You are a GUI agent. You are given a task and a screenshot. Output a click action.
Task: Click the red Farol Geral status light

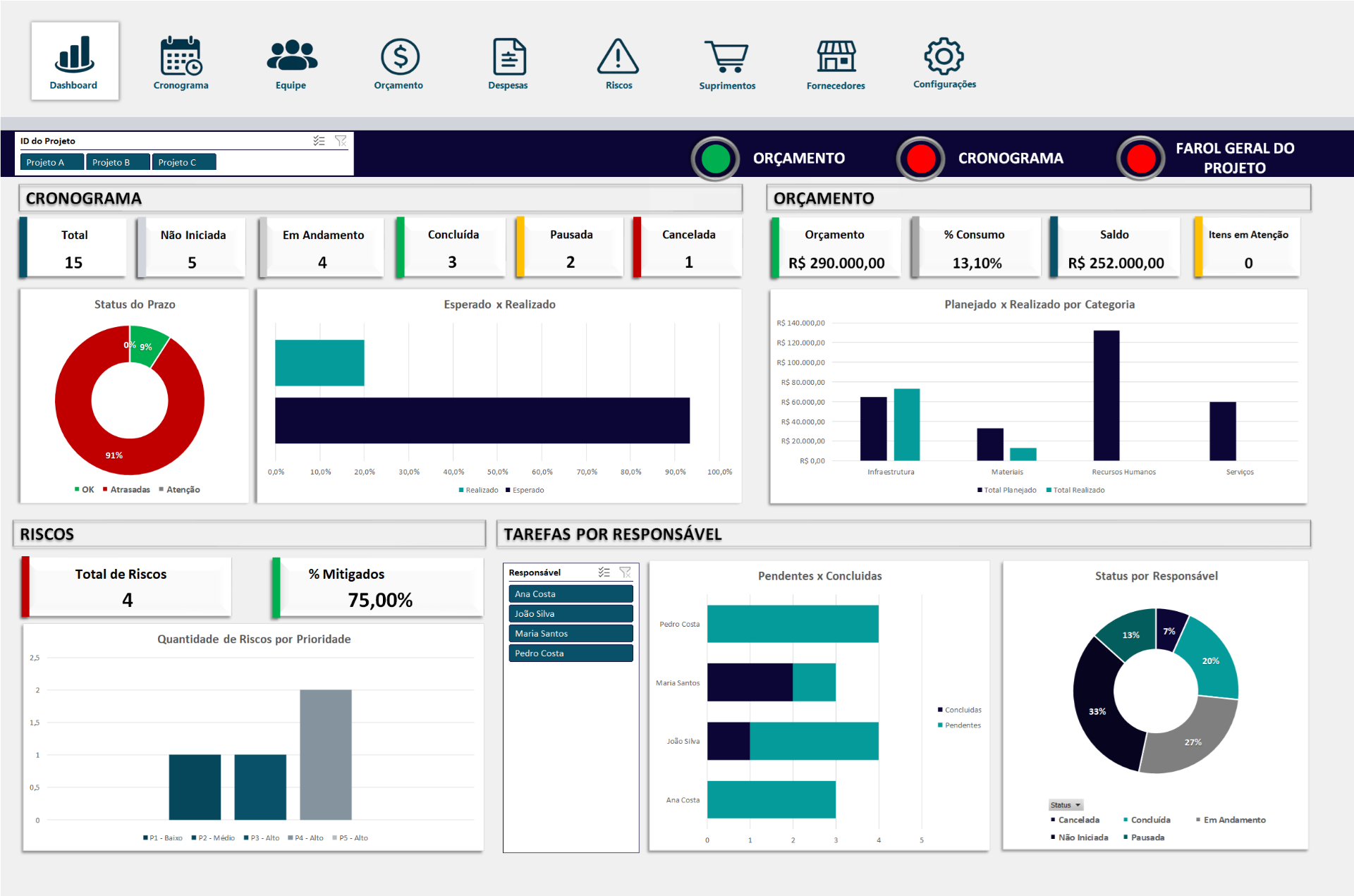point(1141,159)
